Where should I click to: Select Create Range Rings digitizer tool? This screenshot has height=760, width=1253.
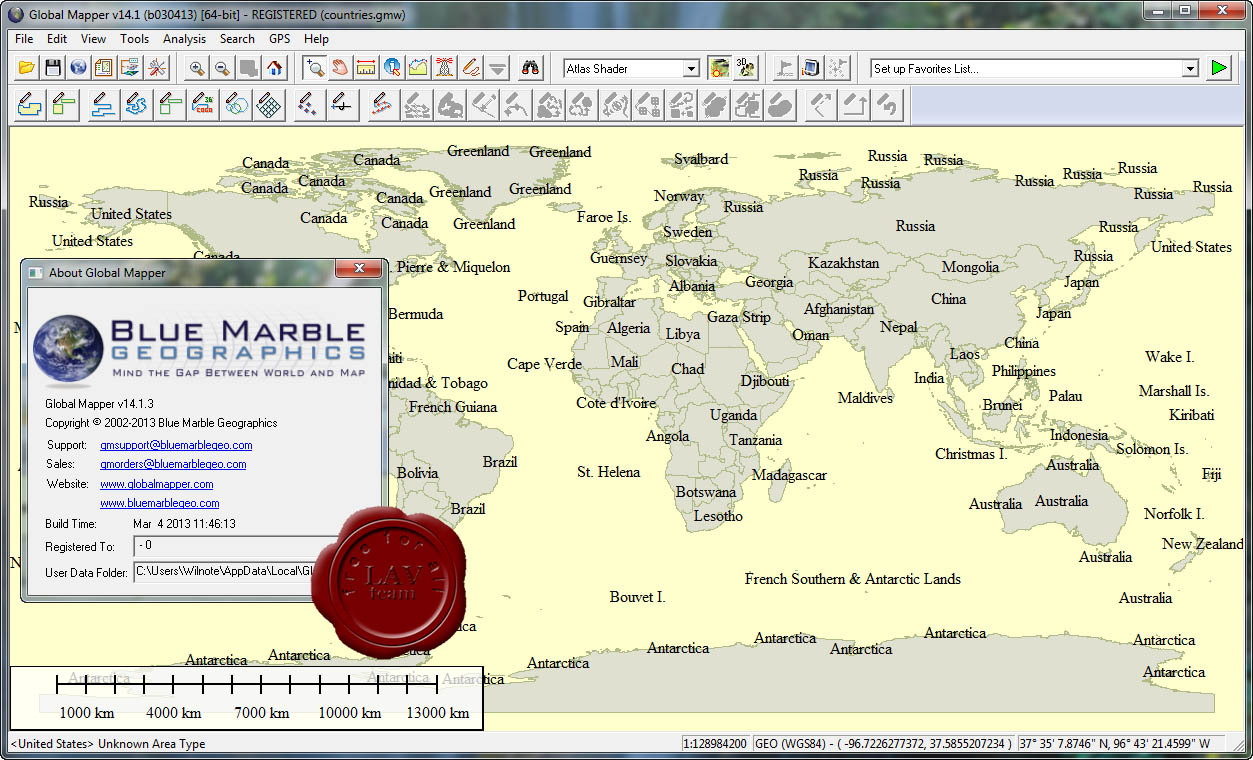tap(238, 104)
